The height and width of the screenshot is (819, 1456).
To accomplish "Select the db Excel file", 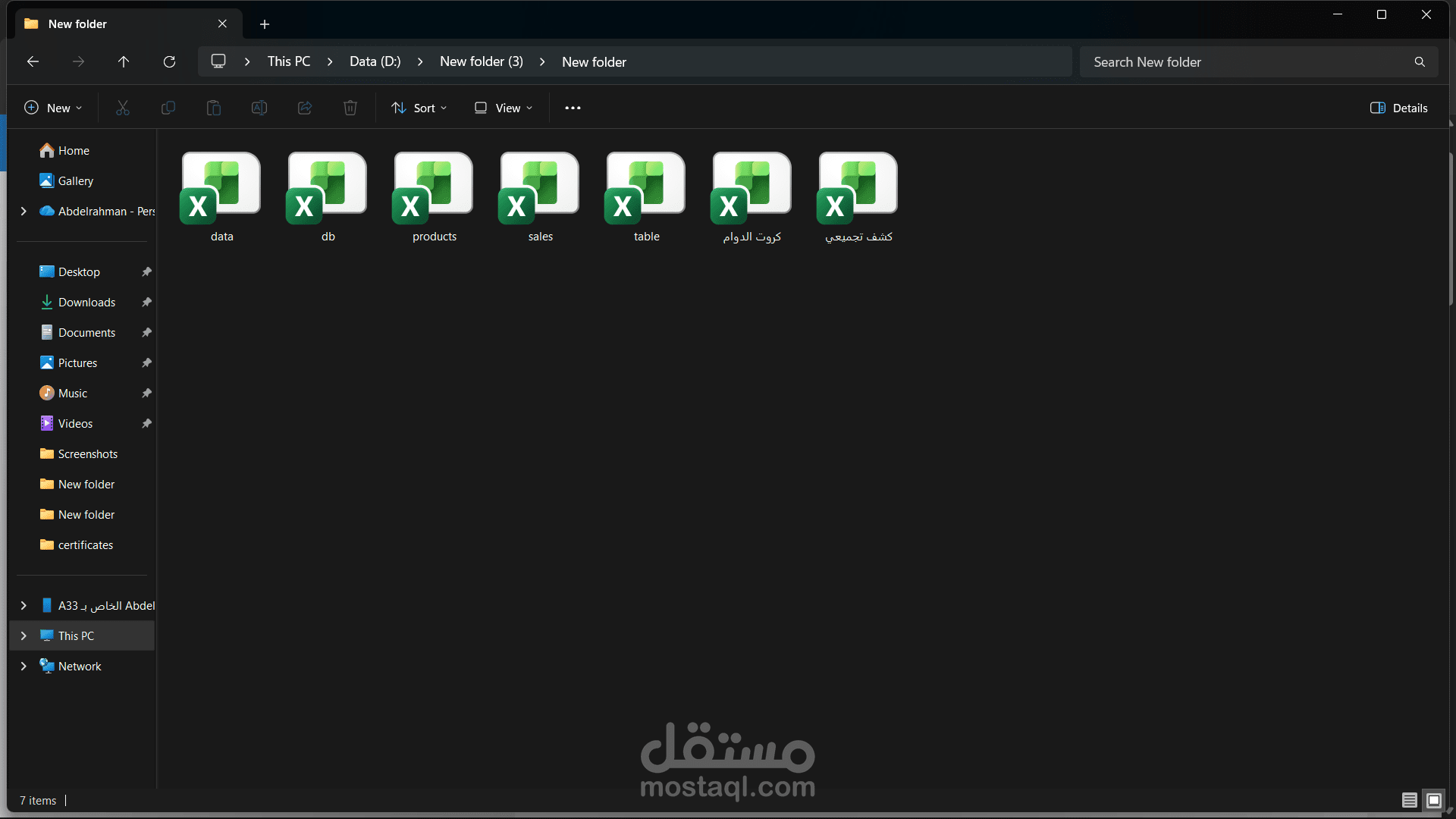I will click(328, 197).
